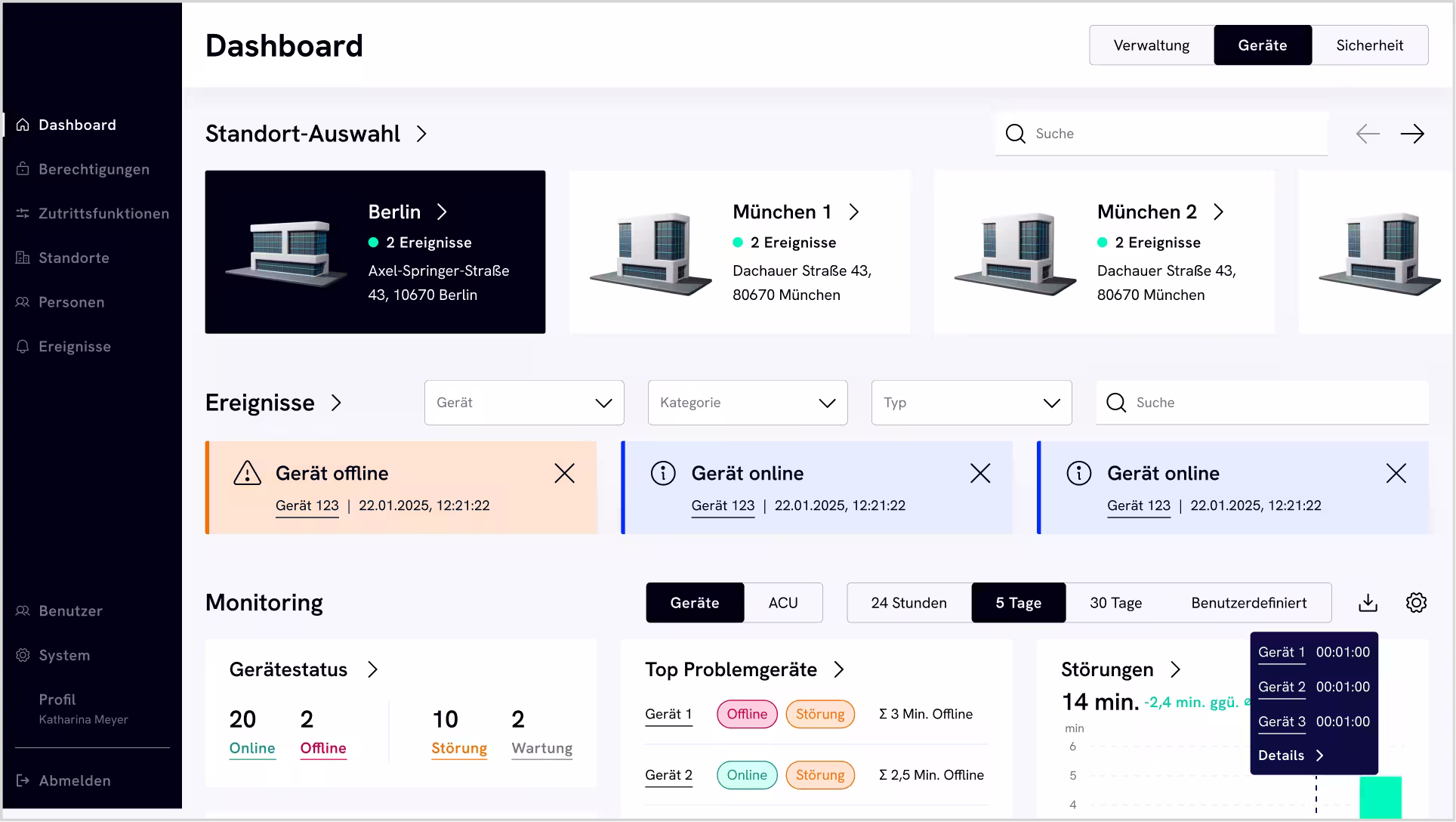Click info icon on second Gerät online card
The height and width of the screenshot is (822, 1456).
coord(1079,473)
